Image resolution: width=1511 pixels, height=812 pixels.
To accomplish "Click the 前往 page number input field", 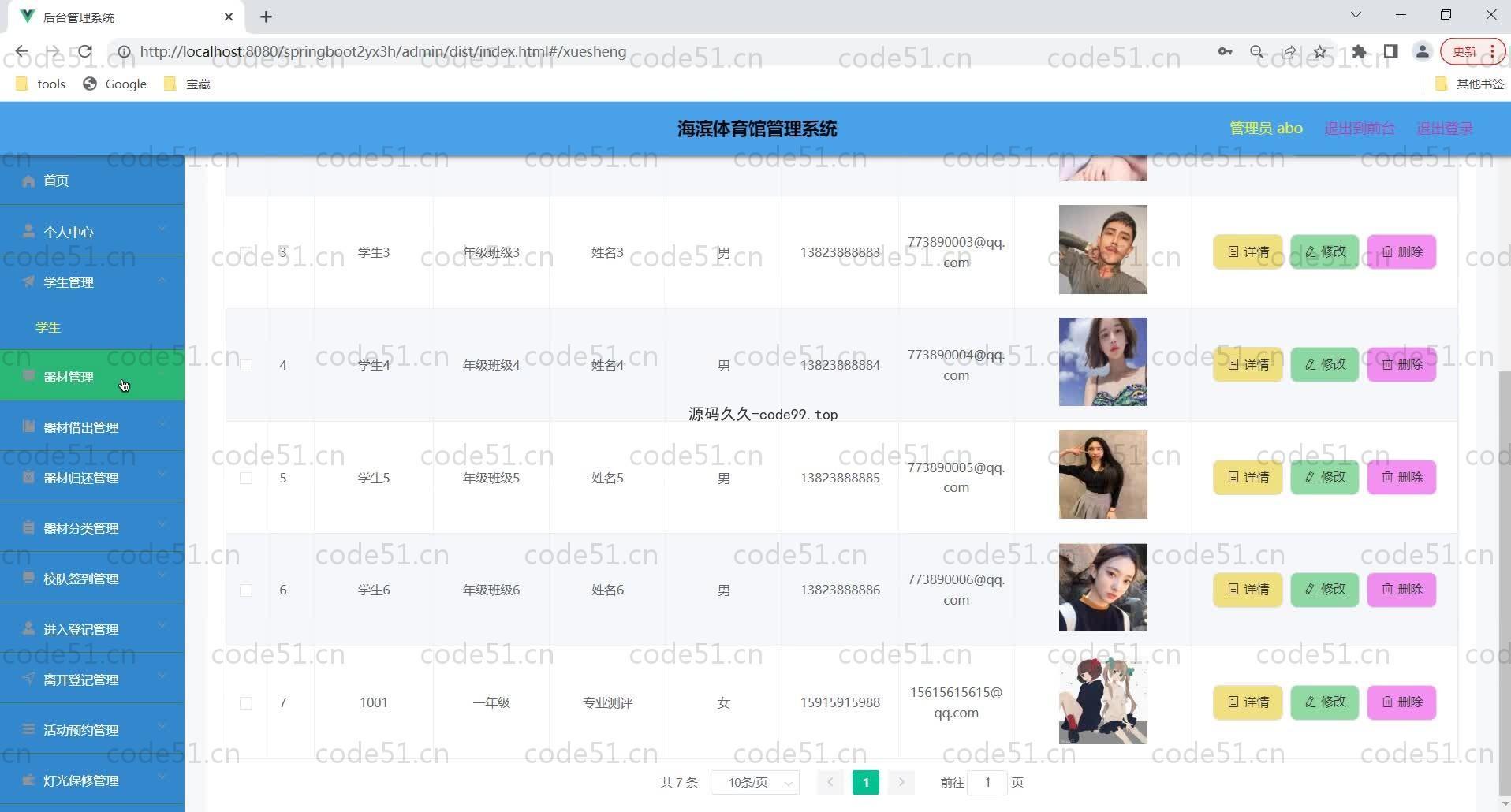I will tap(987, 783).
